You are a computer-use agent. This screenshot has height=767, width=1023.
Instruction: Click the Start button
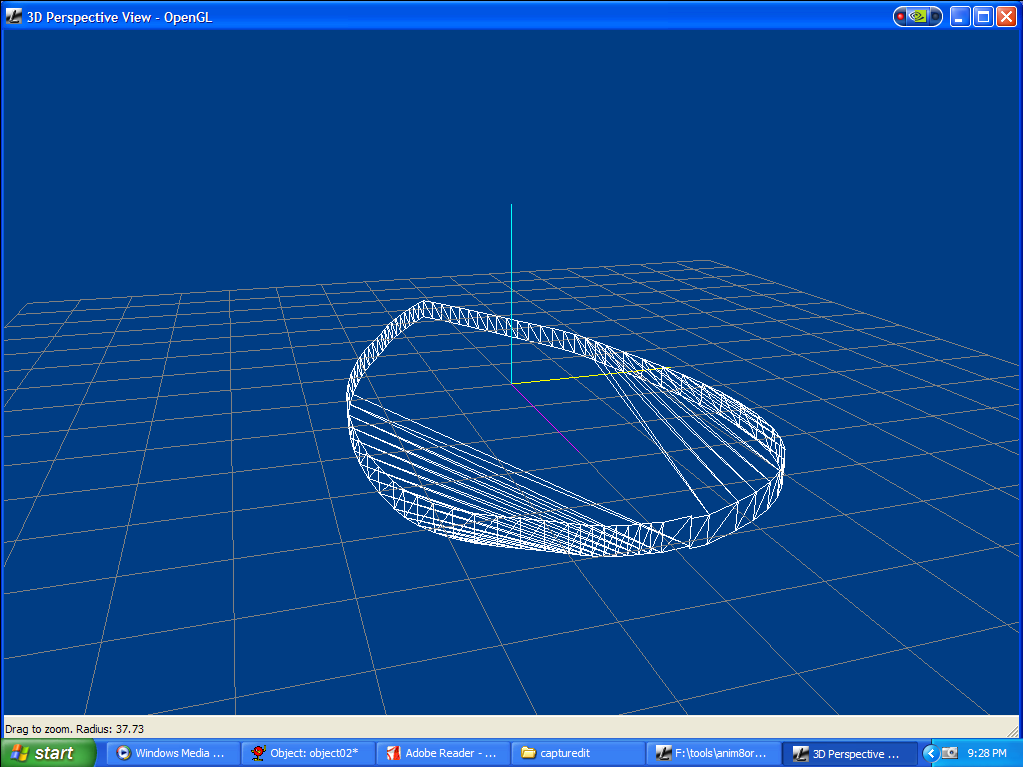coord(46,753)
